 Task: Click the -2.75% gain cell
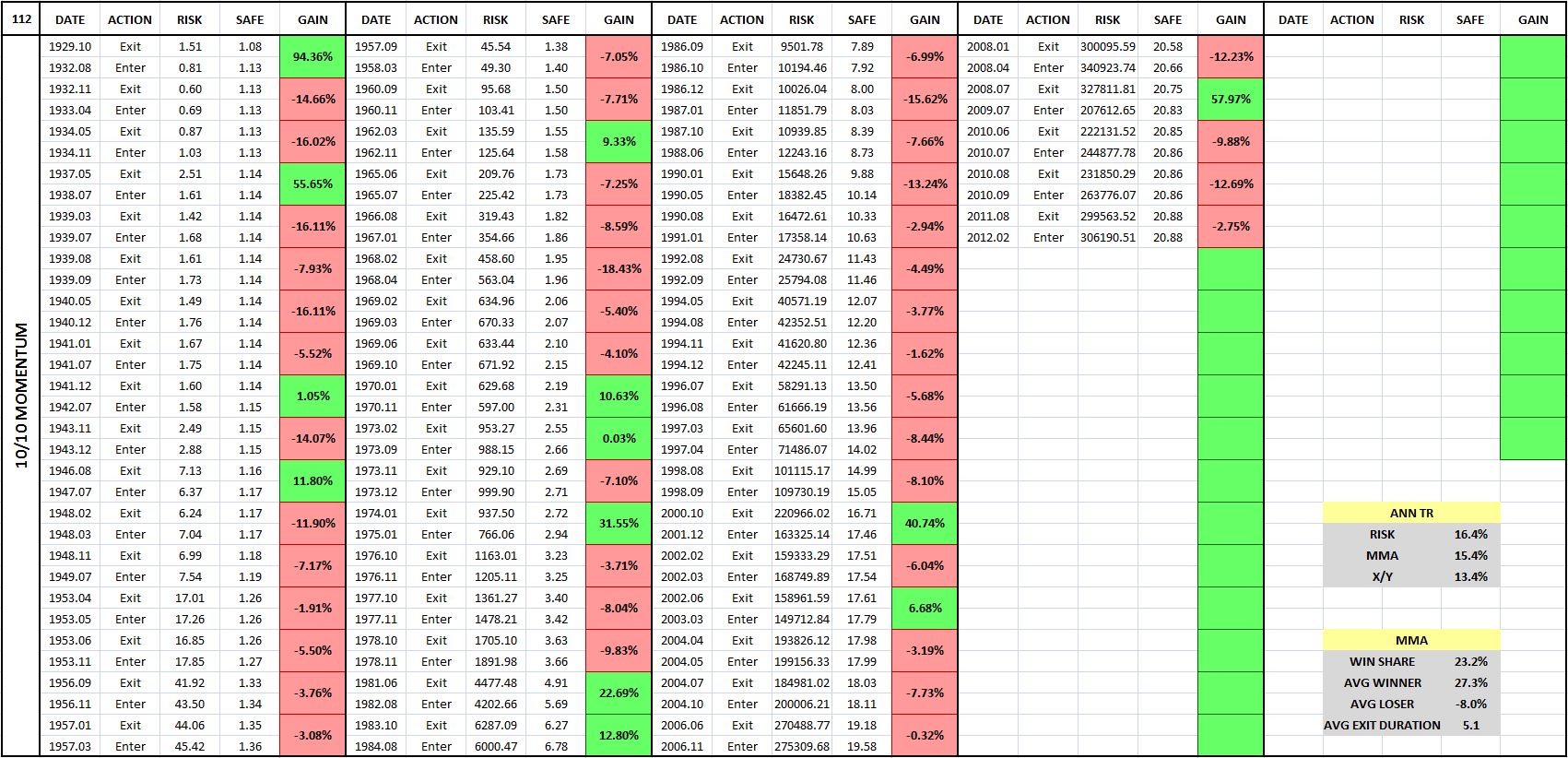pyautogui.click(x=1231, y=227)
